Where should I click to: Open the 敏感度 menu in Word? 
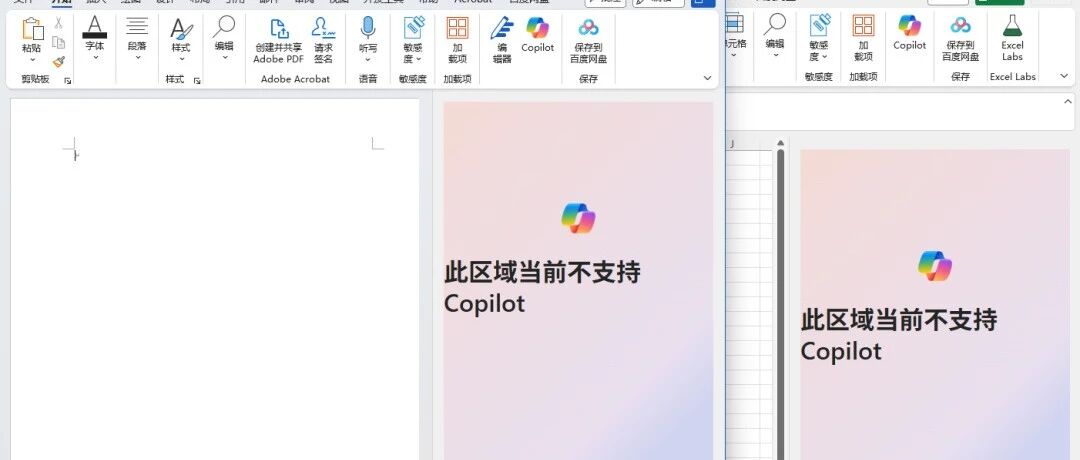point(413,40)
